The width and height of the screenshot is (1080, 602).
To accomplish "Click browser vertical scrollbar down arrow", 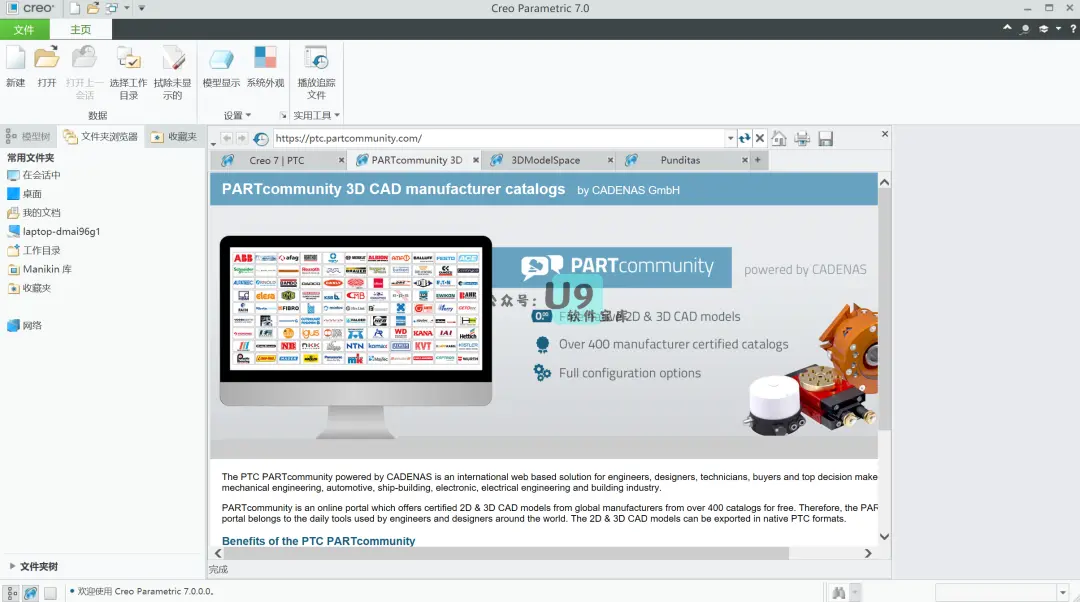I will click(x=884, y=537).
